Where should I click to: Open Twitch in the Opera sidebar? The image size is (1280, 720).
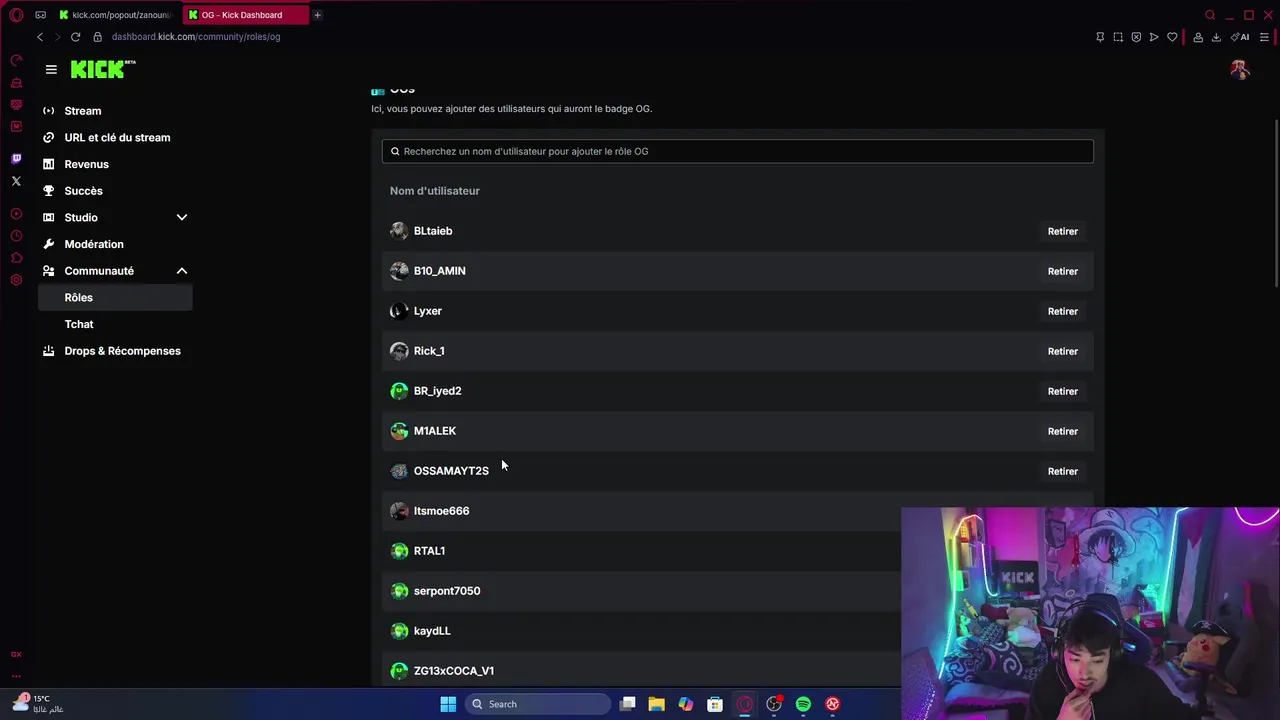pos(16,159)
